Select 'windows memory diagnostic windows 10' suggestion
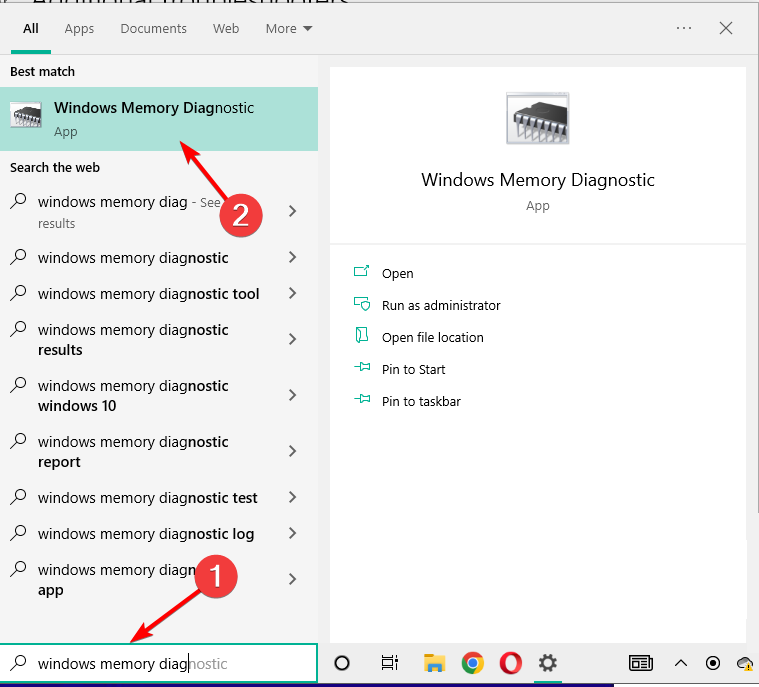 point(133,396)
